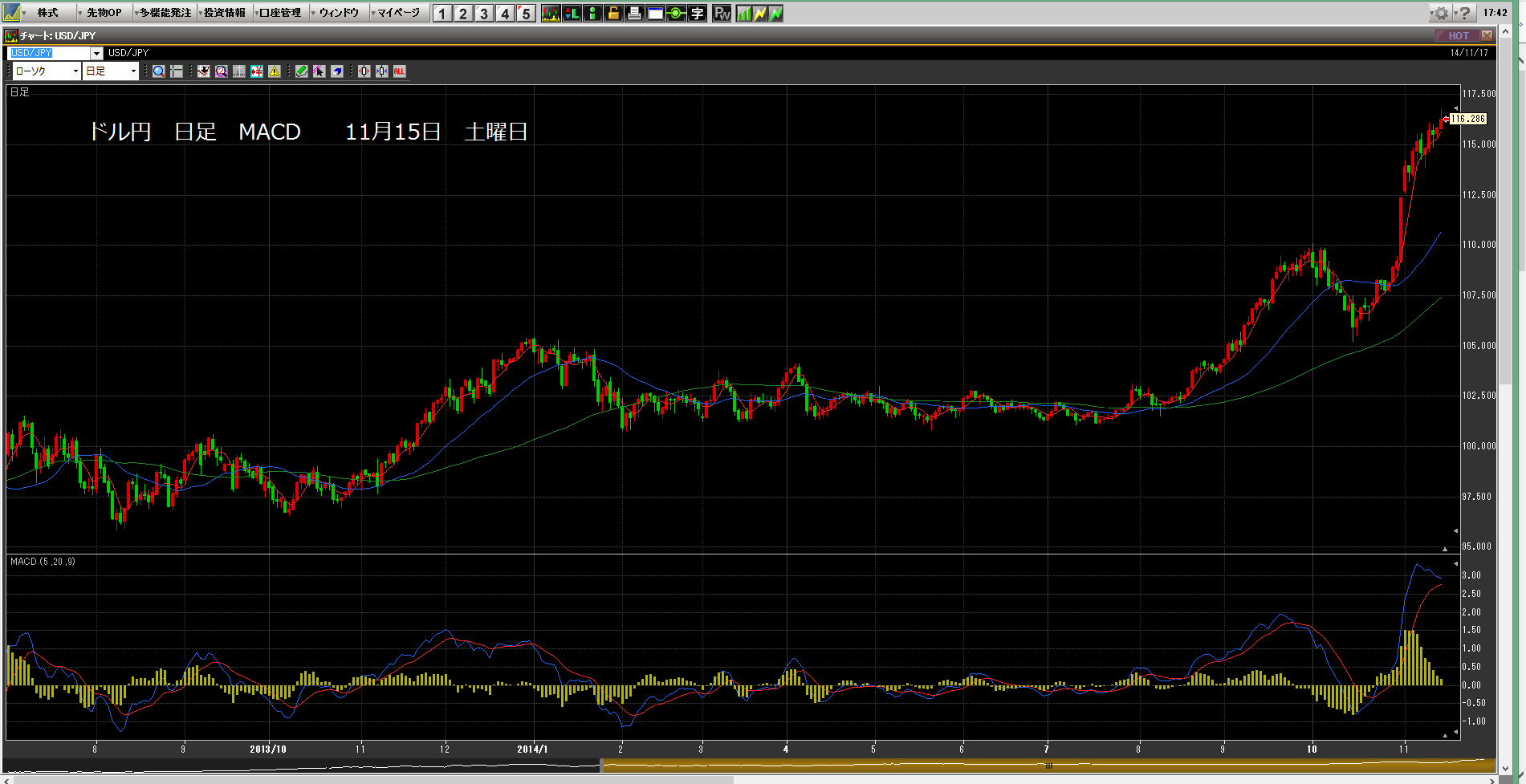Screen dimensions: 1526x784
Task: Switch to workspace button 1
Action: [442, 13]
